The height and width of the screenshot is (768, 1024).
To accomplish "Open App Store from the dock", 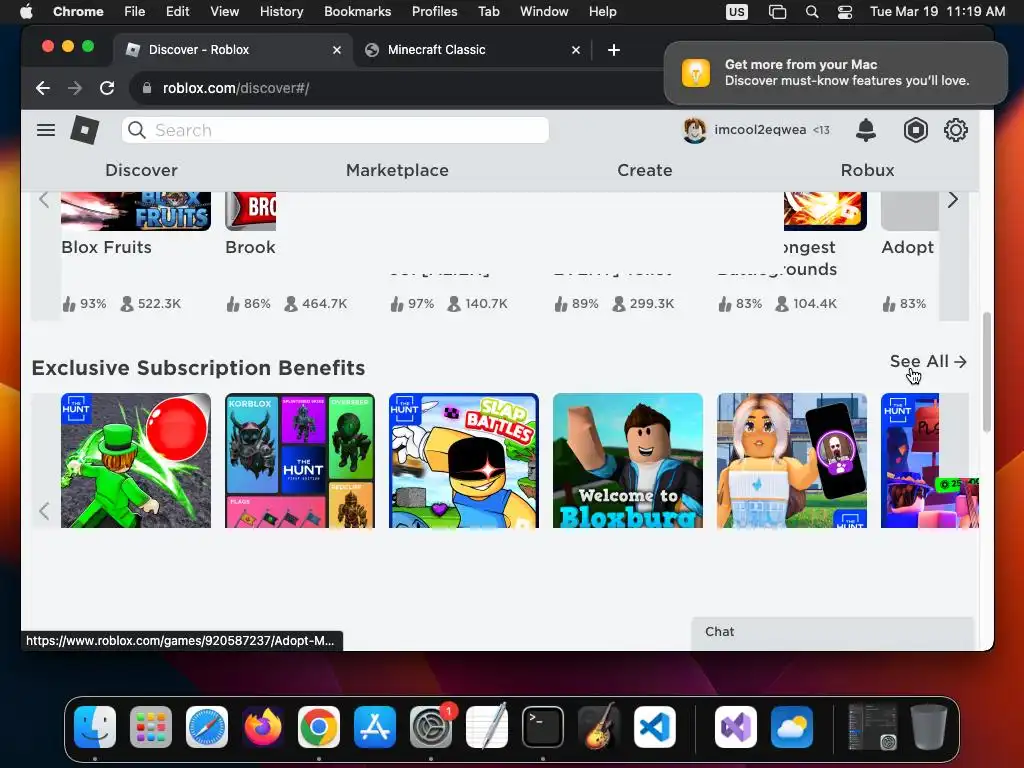I will coord(375,727).
